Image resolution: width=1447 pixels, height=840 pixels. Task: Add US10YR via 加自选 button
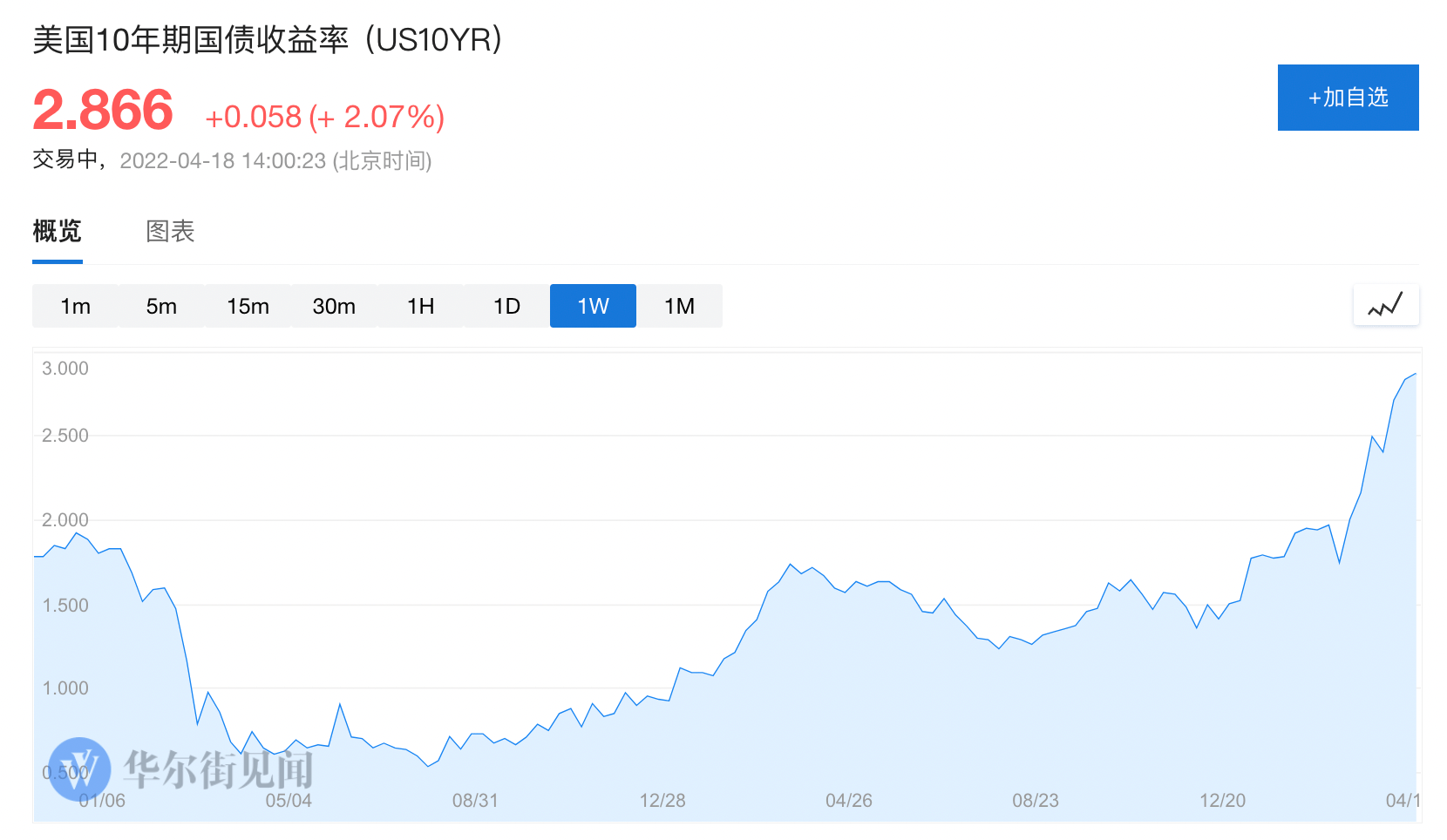[x=1348, y=98]
